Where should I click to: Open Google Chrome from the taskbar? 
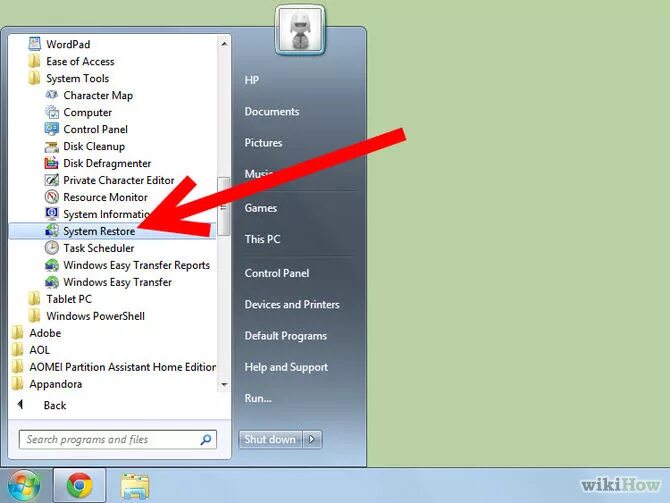[x=79, y=485]
